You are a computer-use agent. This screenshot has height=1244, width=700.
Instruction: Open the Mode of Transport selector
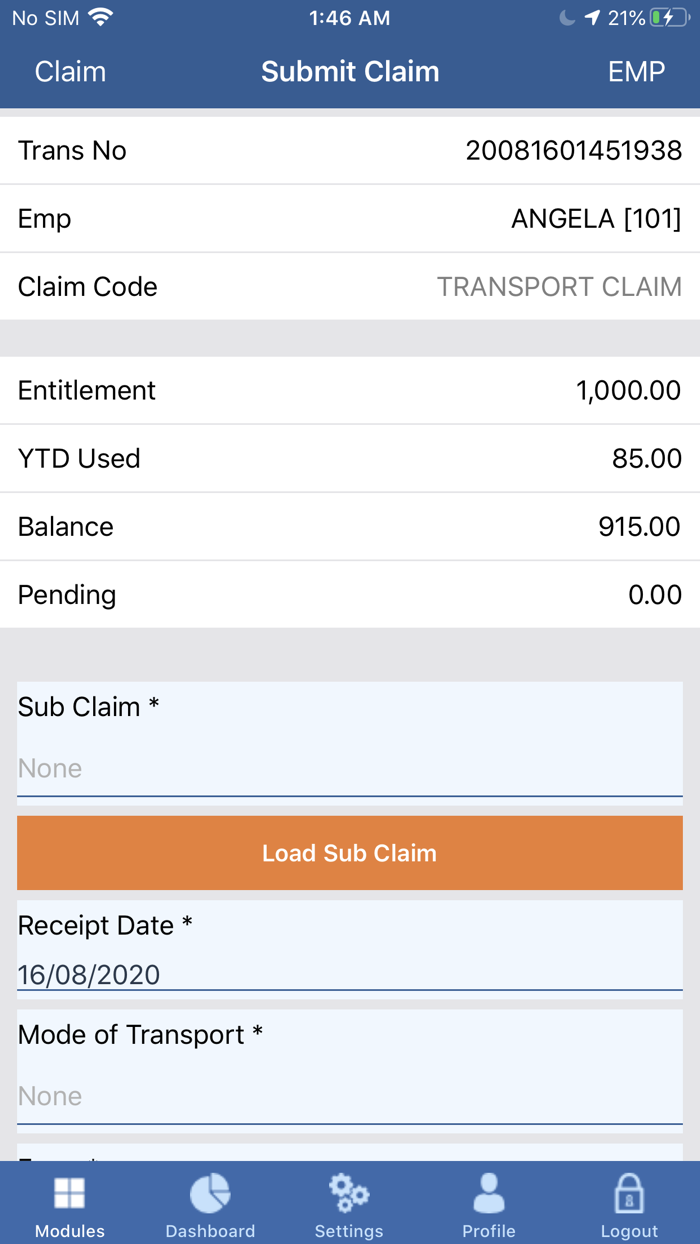pyautogui.click(x=349, y=1096)
